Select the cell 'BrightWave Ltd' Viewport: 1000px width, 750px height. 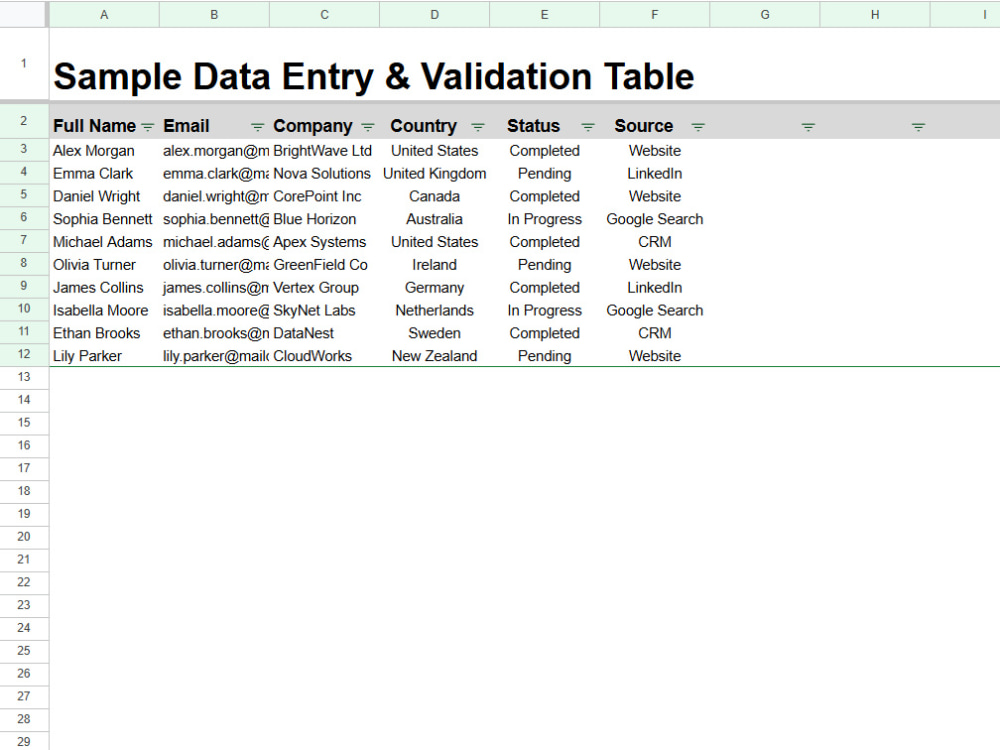[325, 151]
